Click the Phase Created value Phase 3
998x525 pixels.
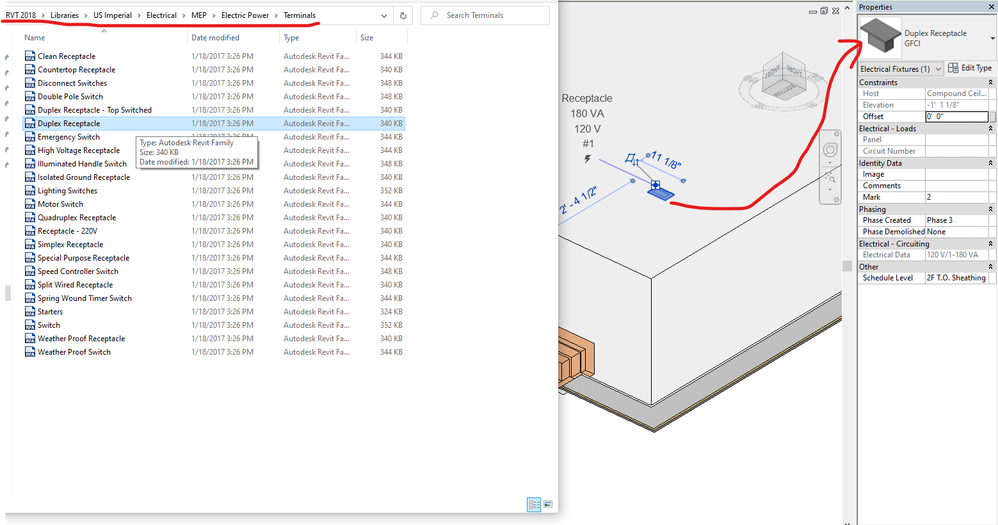tap(957, 220)
